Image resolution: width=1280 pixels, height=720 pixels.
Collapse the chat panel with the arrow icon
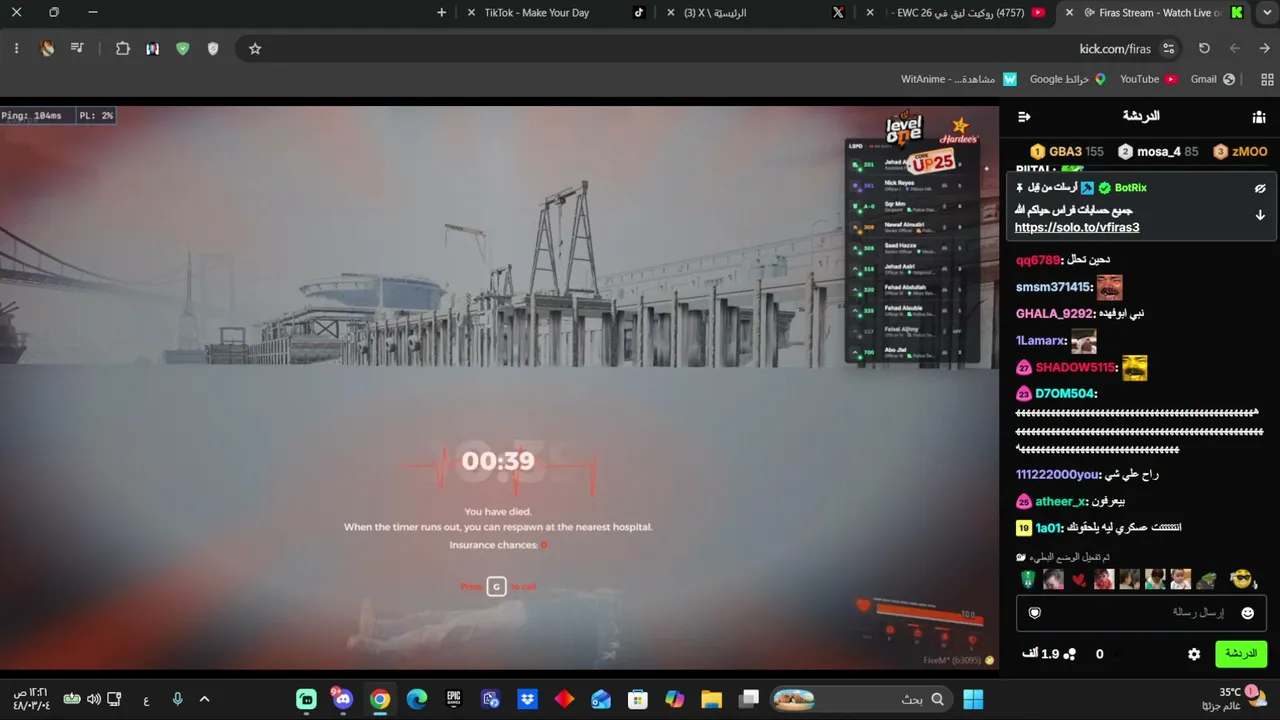[x=1024, y=117]
